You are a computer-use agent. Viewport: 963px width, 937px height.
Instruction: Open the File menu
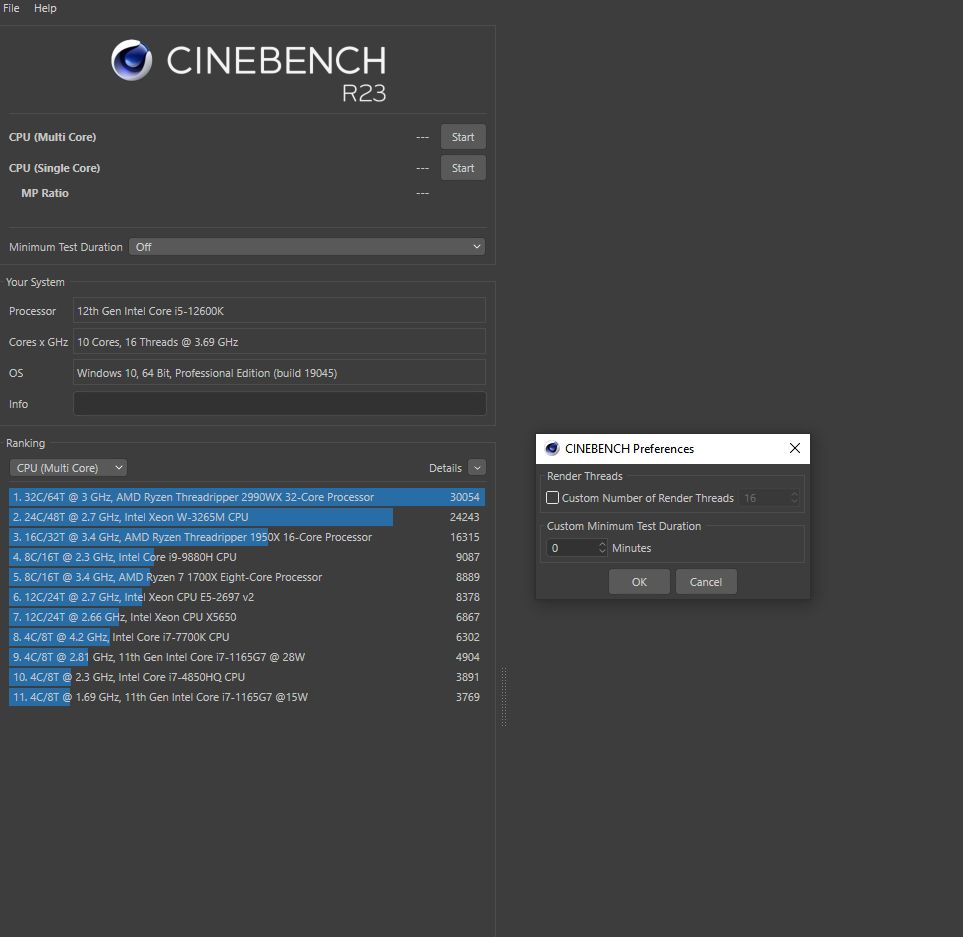pyautogui.click(x=11, y=8)
